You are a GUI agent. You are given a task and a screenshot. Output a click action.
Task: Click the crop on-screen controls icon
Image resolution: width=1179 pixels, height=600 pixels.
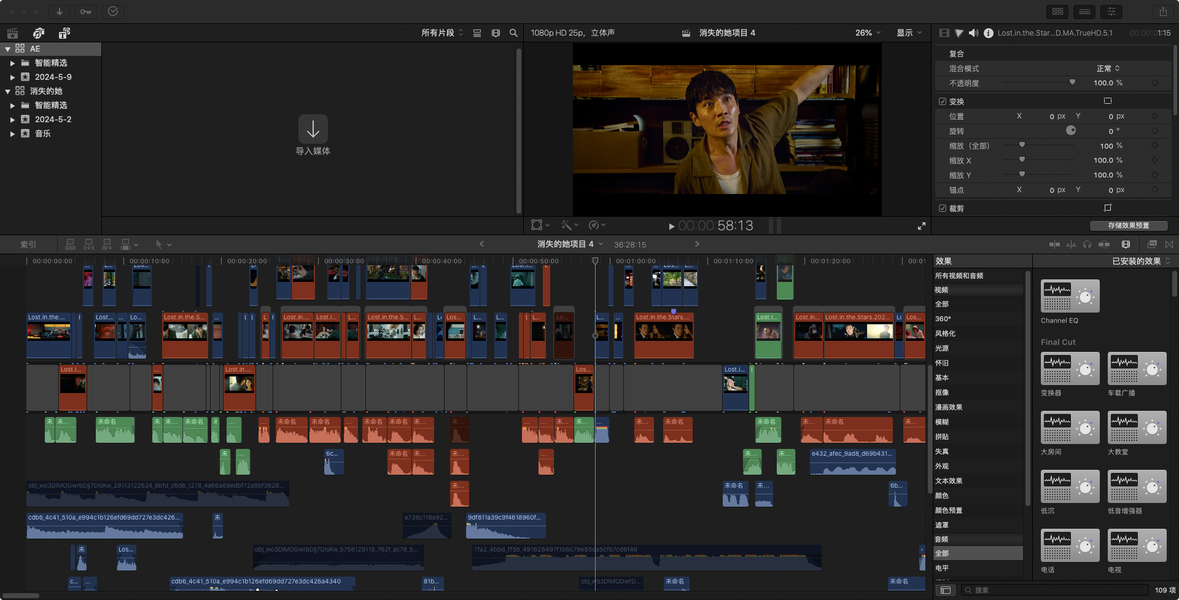1108,208
